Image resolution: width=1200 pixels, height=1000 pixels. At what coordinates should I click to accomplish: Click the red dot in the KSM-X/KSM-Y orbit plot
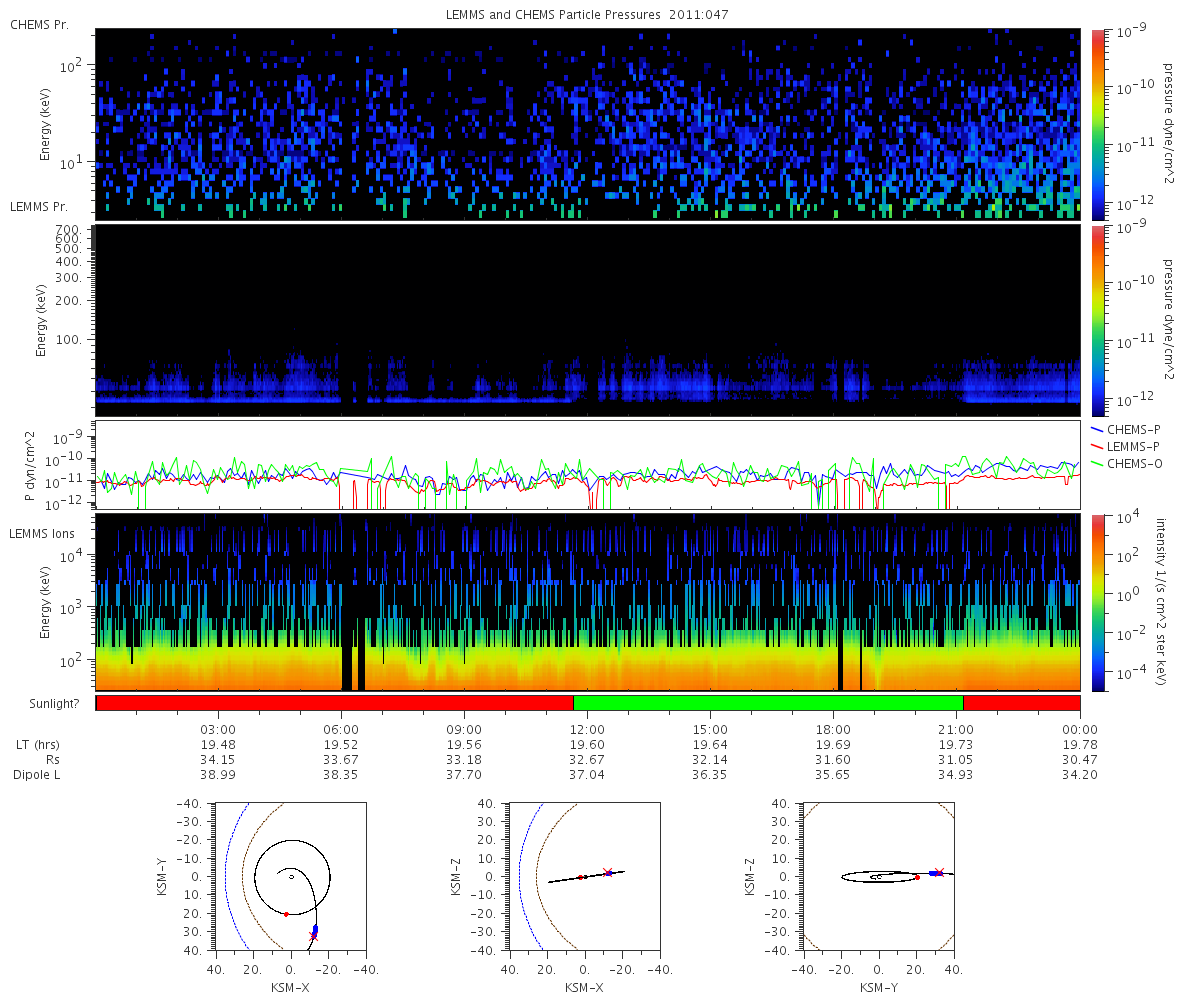[x=286, y=914]
